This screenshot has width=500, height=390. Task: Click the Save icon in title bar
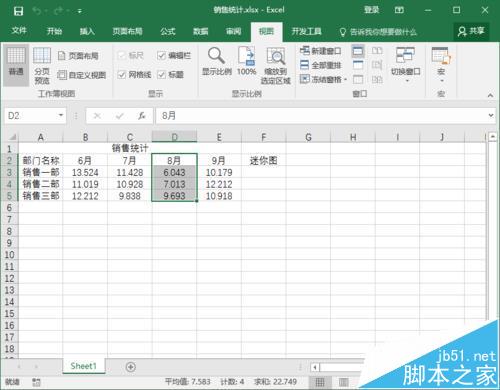tap(18, 11)
